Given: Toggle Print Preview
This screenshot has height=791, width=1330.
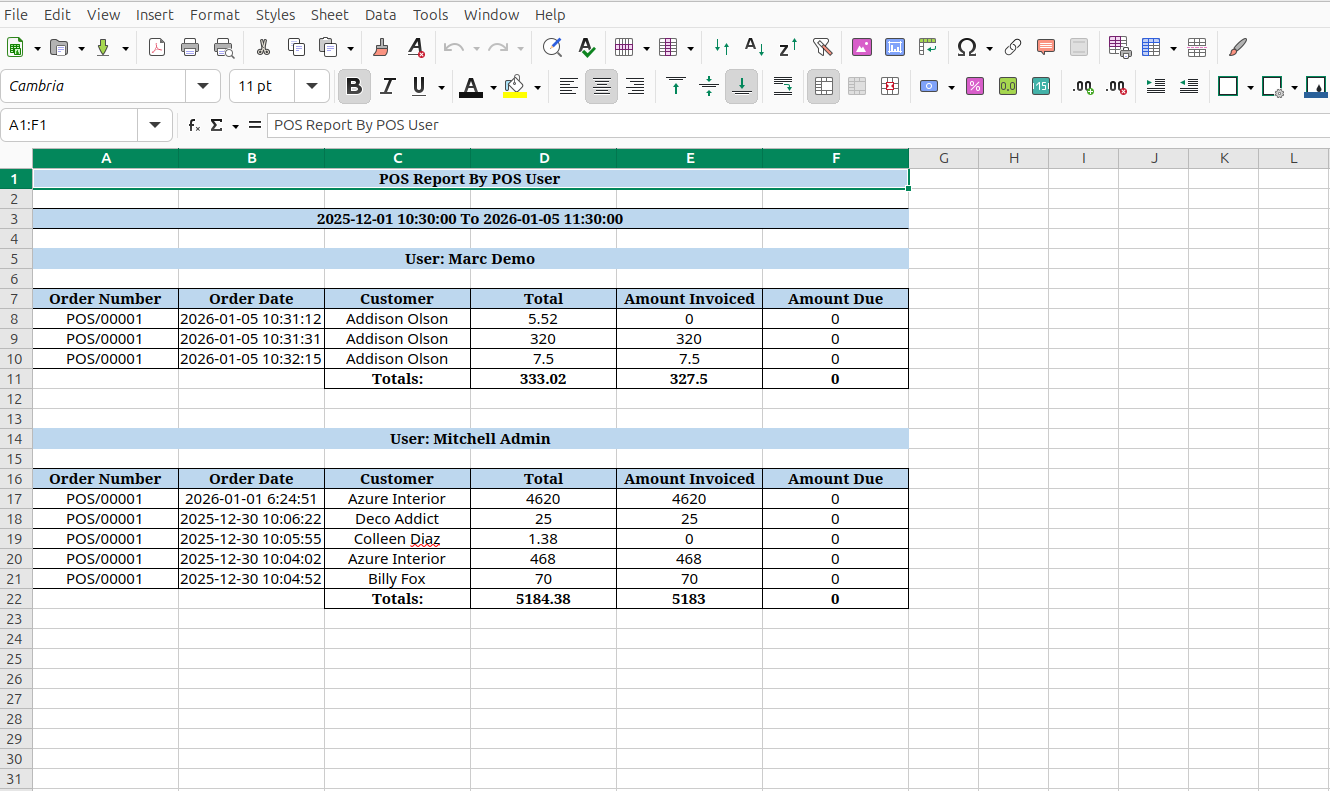Looking at the screenshot, I should [224, 47].
